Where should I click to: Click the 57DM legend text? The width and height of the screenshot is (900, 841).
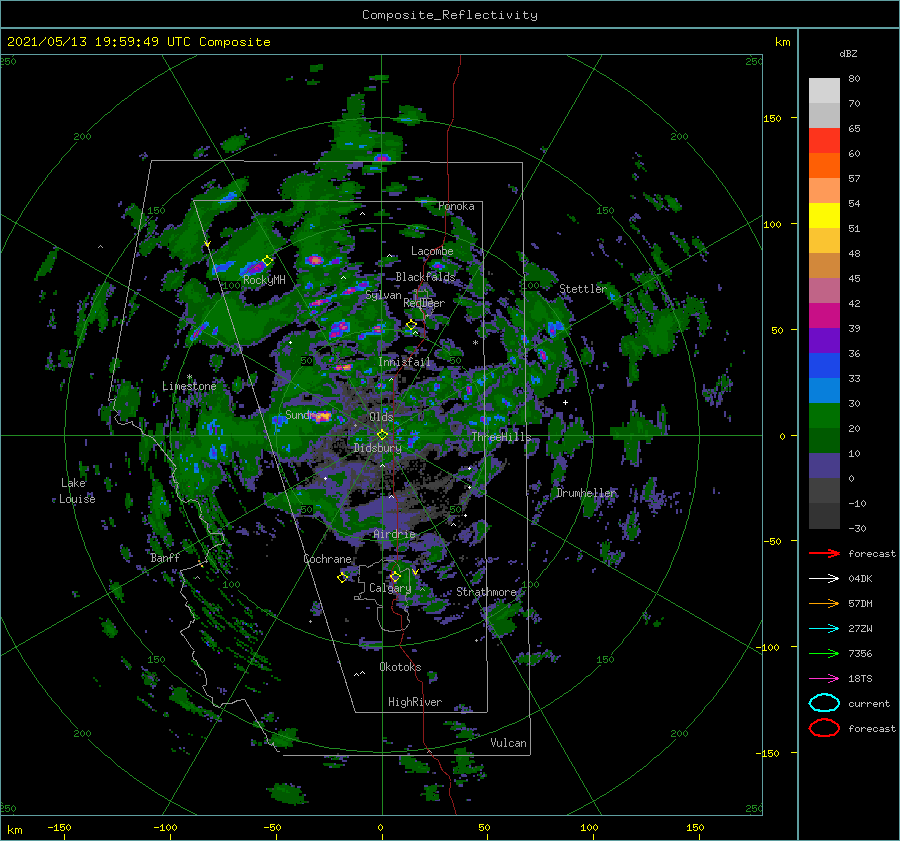(860, 603)
